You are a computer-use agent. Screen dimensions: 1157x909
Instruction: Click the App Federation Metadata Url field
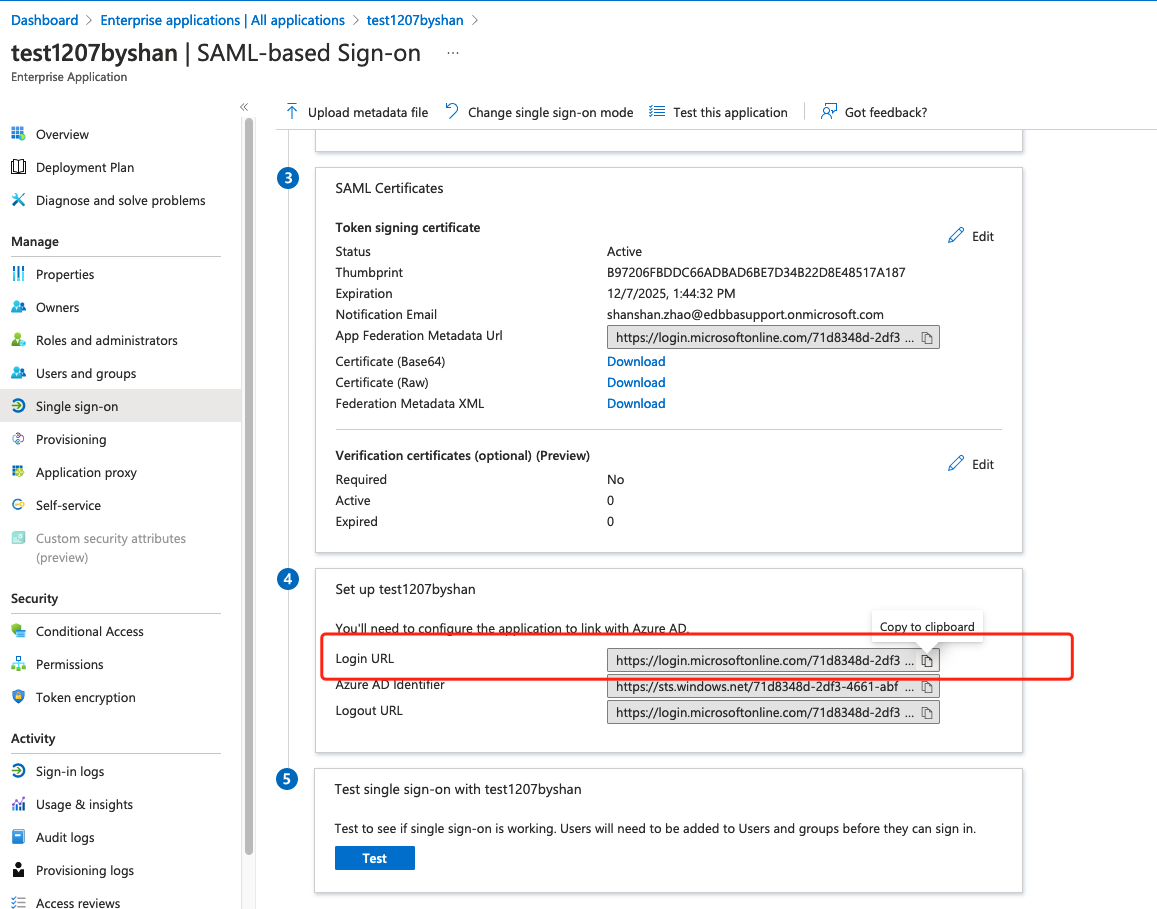773,338
